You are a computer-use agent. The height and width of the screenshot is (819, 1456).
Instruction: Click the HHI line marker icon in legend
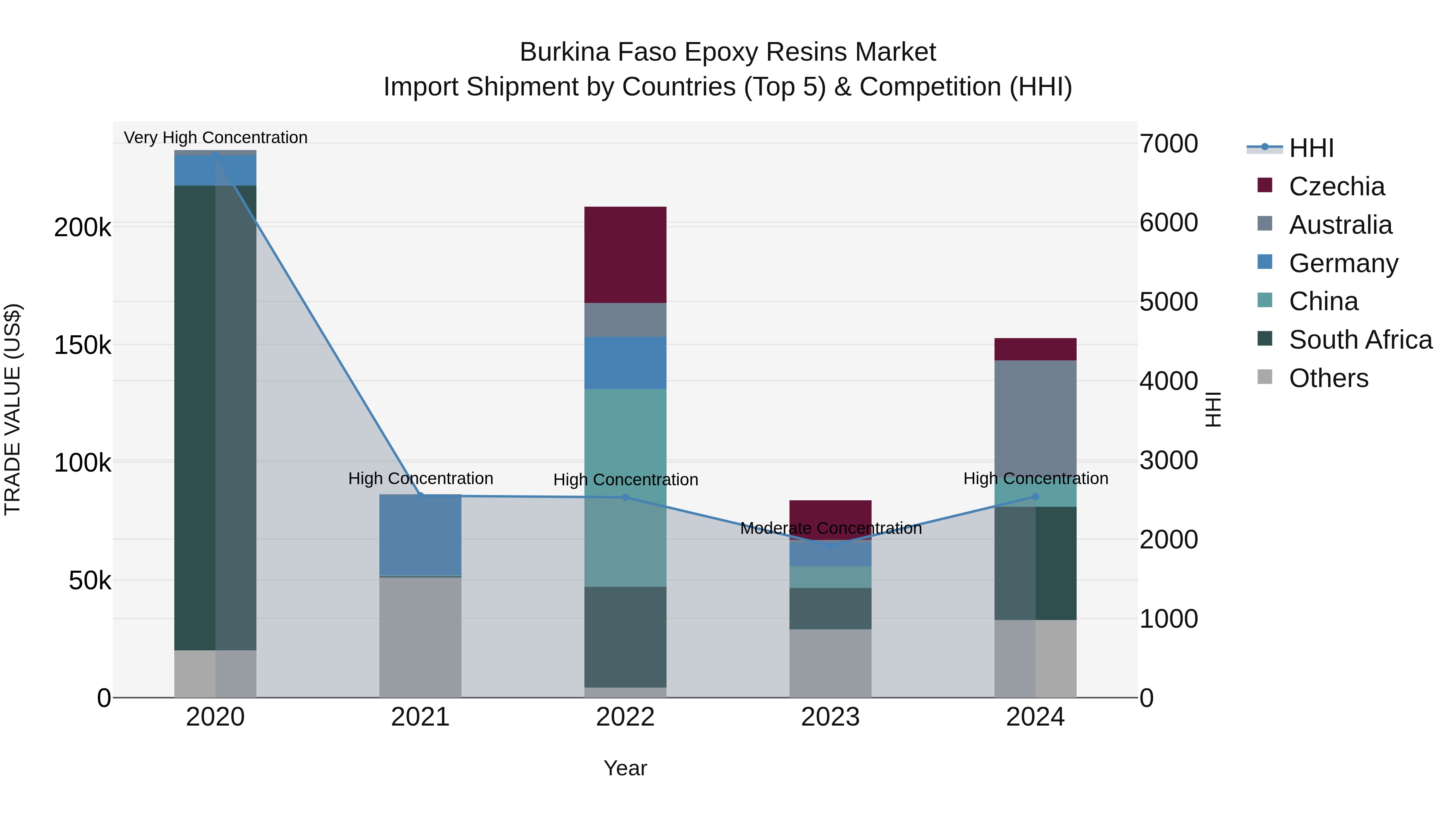coord(1265,148)
